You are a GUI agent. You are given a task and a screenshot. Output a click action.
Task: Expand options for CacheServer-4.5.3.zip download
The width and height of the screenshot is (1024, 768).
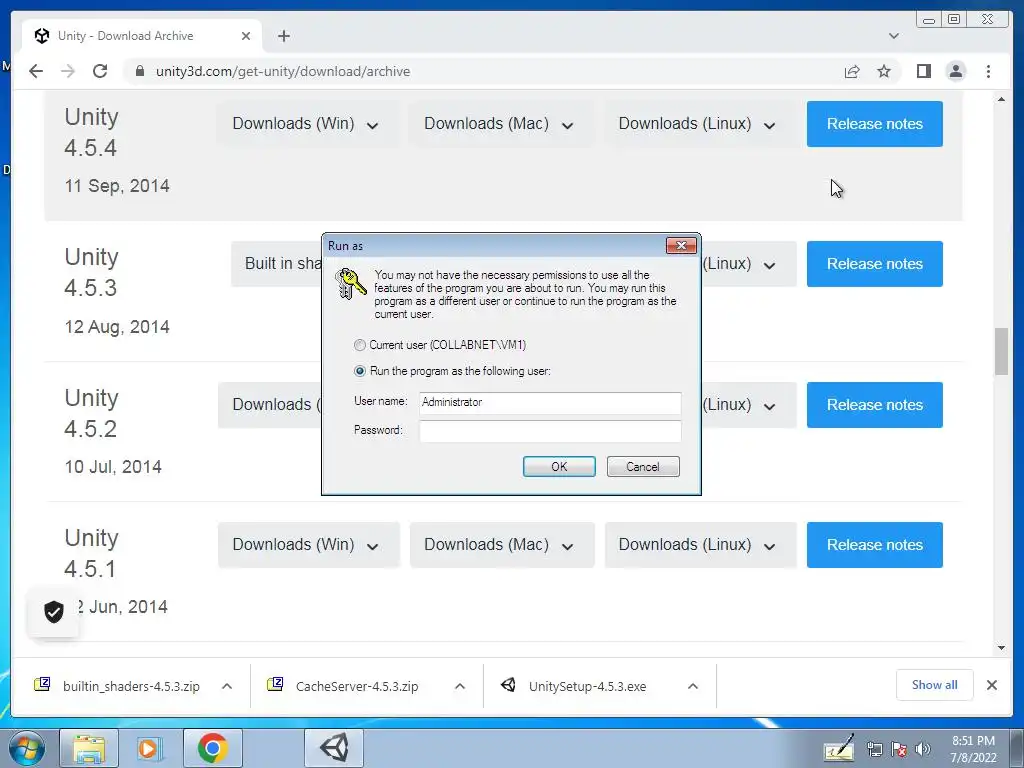(460, 686)
